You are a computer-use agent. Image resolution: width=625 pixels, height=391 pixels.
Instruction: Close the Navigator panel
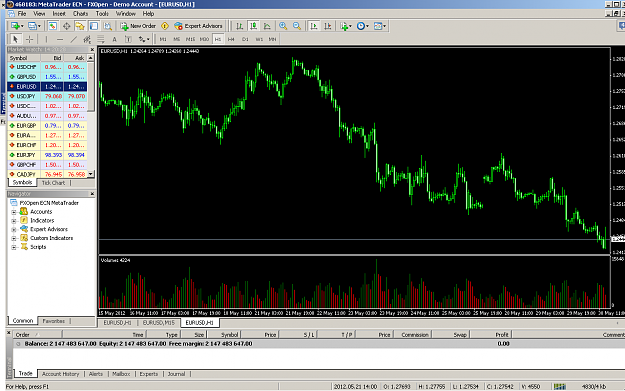click(x=92, y=194)
